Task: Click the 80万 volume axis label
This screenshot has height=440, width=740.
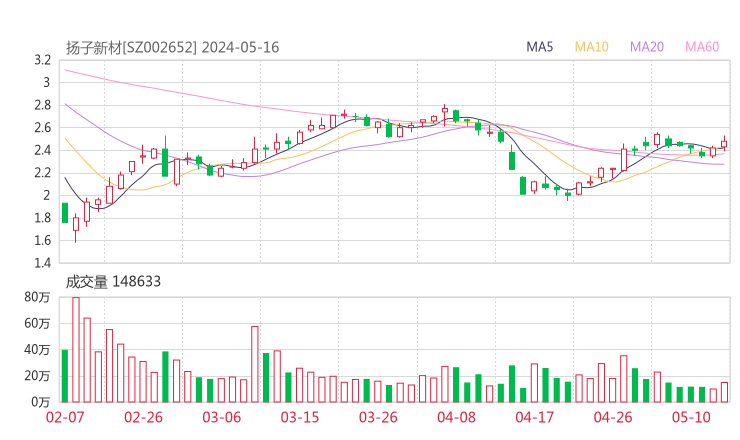Action: (37, 297)
